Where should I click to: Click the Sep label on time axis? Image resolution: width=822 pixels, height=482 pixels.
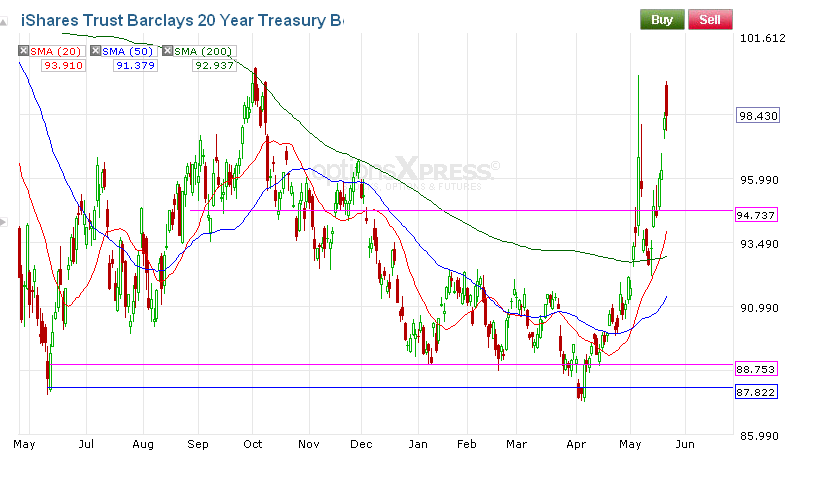click(198, 444)
